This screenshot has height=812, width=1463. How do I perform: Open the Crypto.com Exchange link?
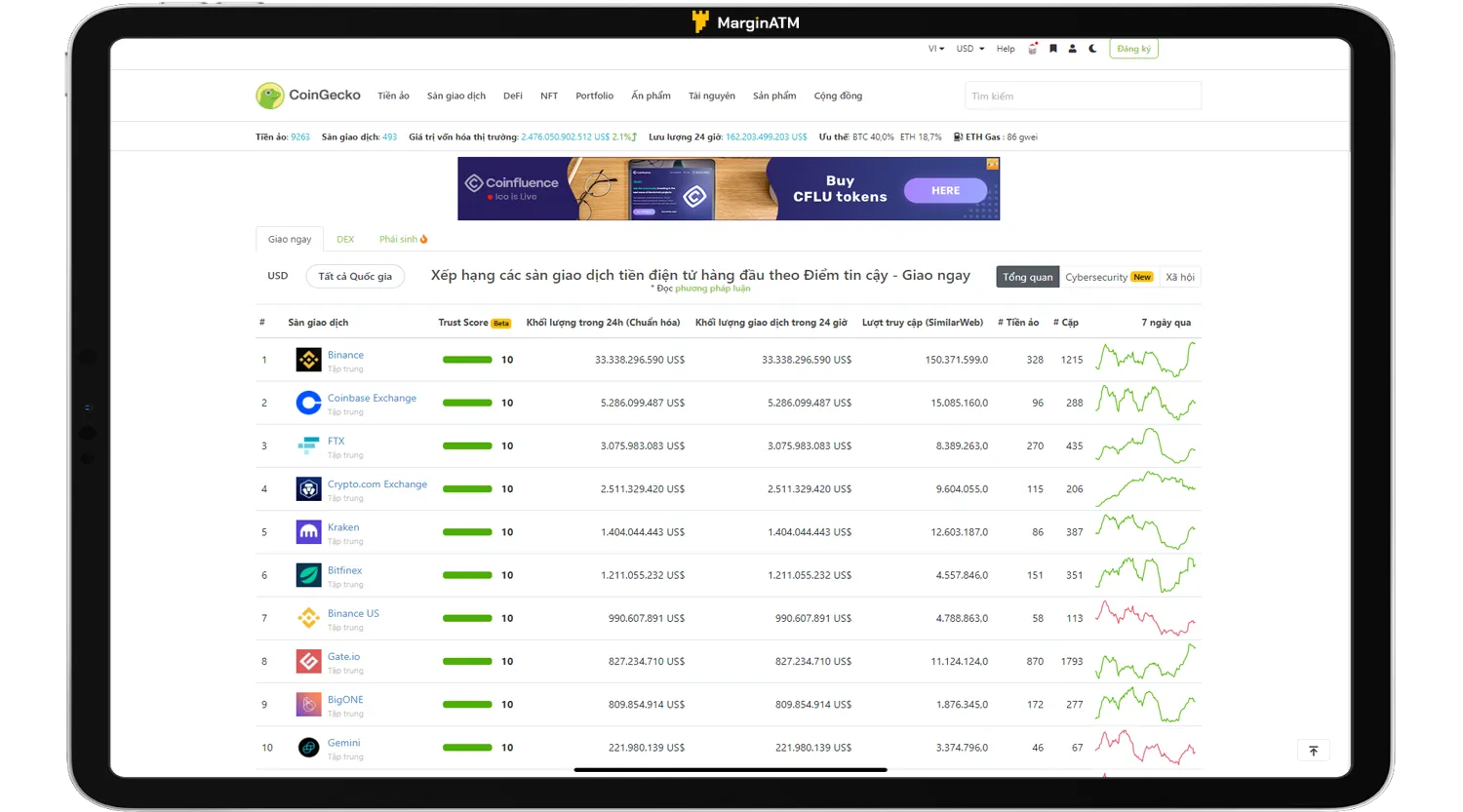(x=377, y=483)
